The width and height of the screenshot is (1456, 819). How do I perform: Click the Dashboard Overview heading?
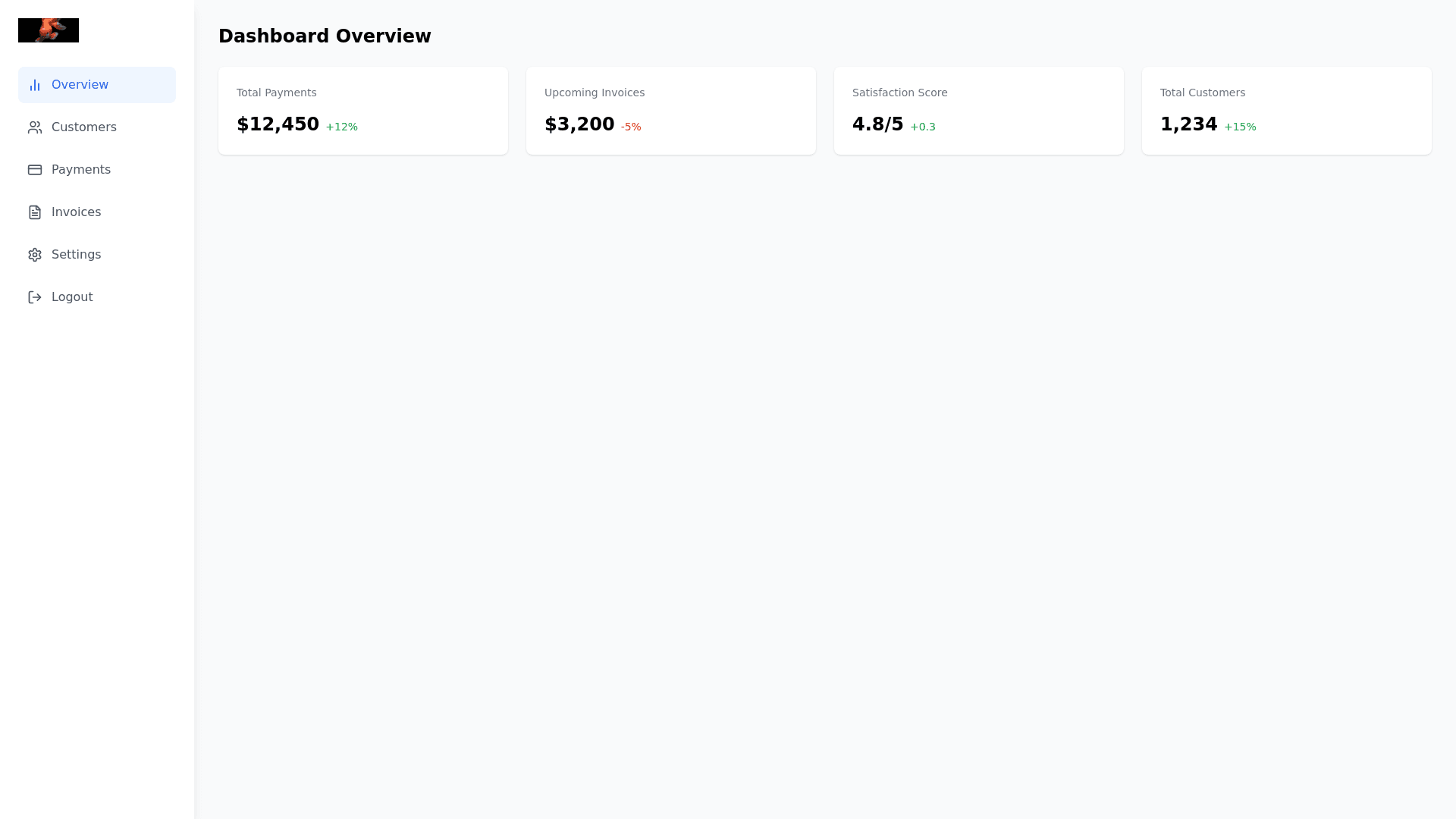point(325,36)
